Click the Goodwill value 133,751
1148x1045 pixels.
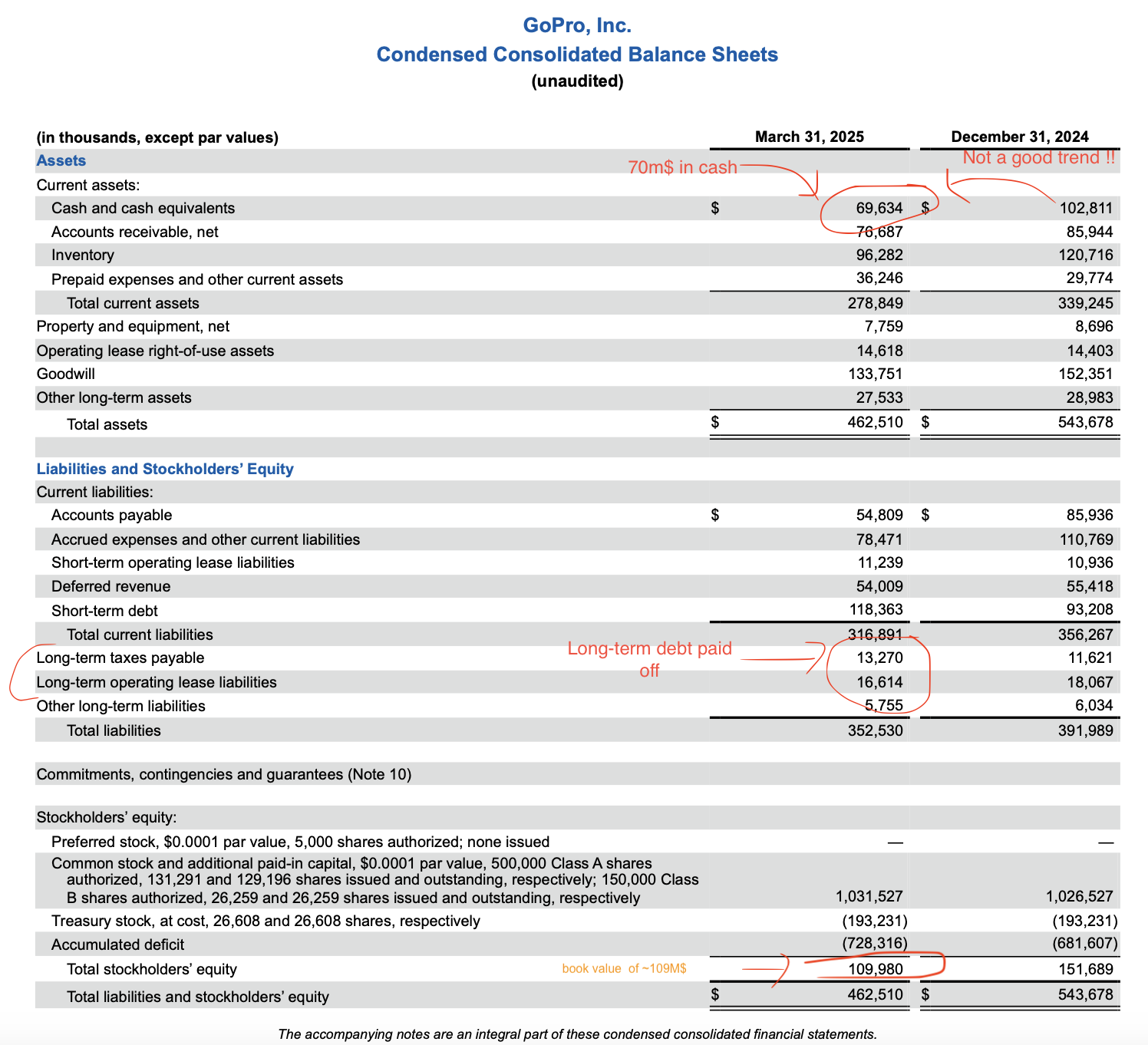pyautogui.click(x=875, y=374)
